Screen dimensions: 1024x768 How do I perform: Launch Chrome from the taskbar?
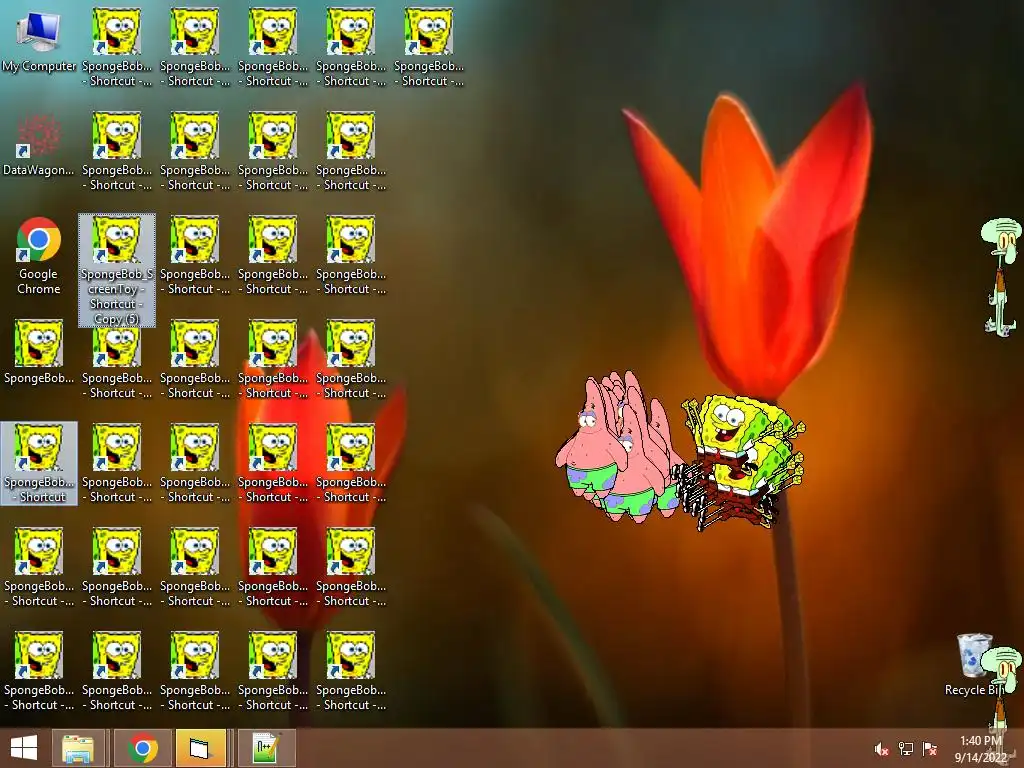pyautogui.click(x=142, y=748)
